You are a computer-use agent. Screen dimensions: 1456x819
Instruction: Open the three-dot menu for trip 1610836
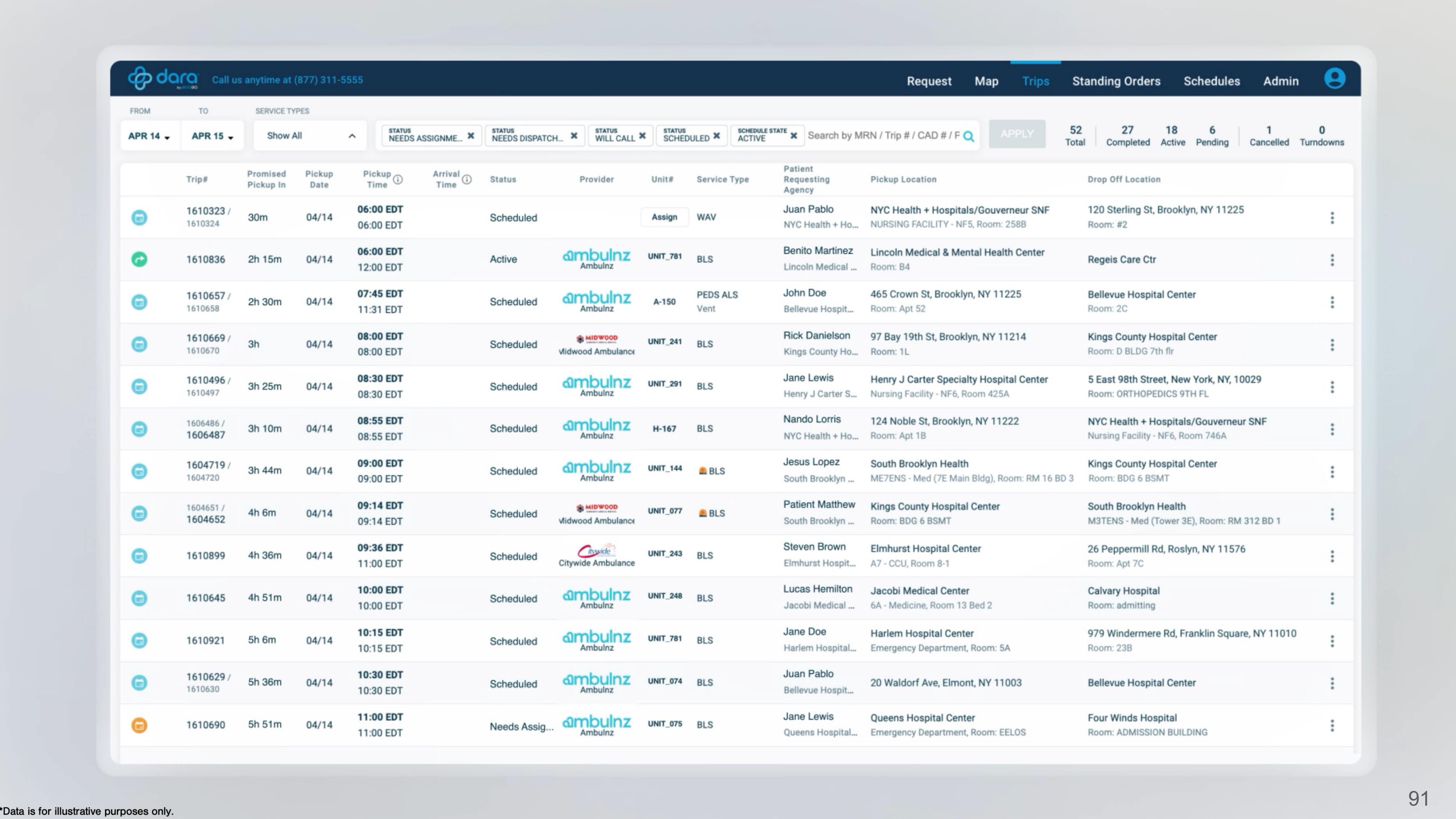[x=1332, y=260]
